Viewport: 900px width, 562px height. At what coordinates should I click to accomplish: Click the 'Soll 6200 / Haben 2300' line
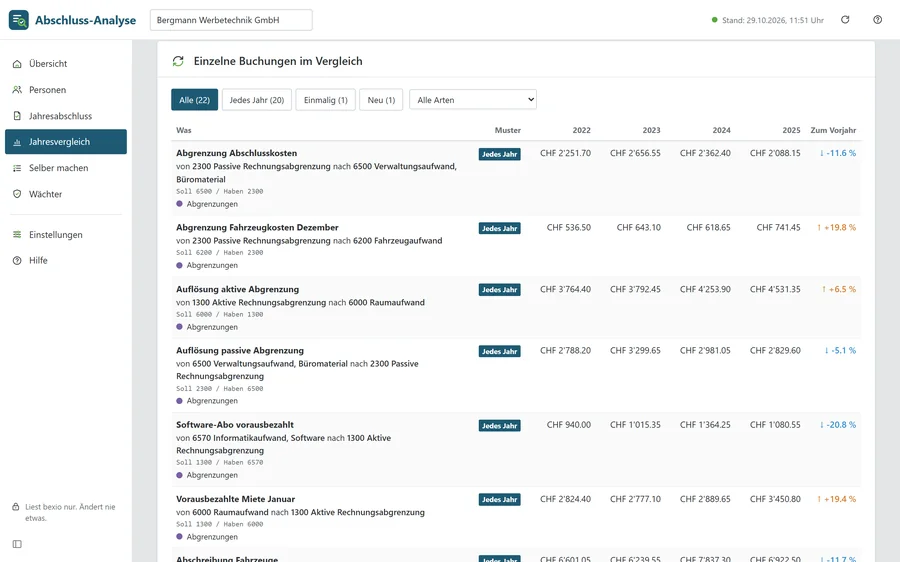click(220, 253)
